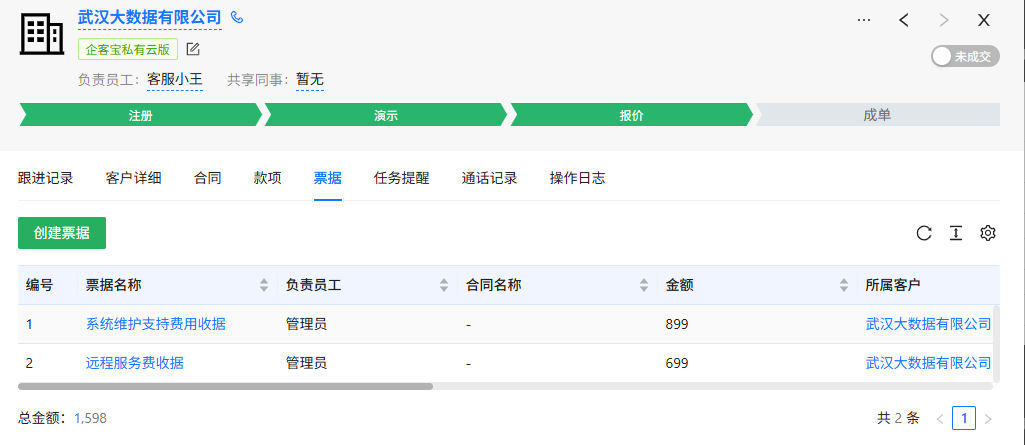The width and height of the screenshot is (1025, 445).
Task: Click the company building icon
Action: pyautogui.click(x=41, y=35)
